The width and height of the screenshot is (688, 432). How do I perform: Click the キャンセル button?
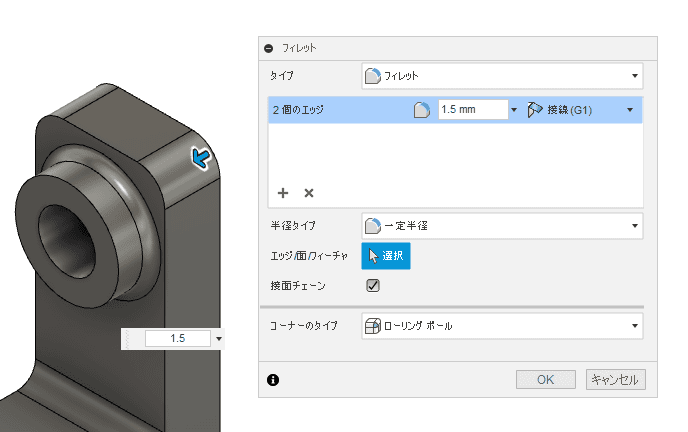tap(616, 379)
